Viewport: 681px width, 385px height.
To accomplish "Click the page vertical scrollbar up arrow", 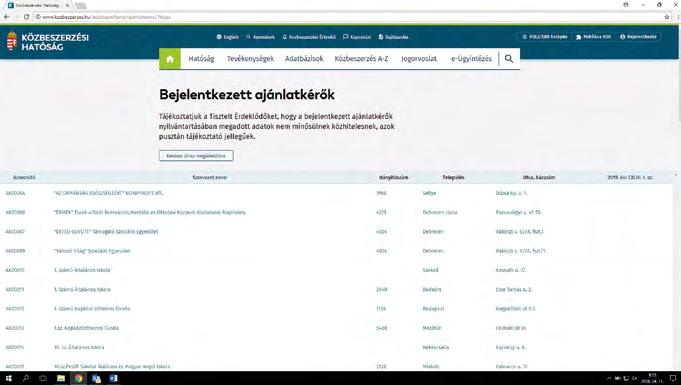I will point(676,175).
